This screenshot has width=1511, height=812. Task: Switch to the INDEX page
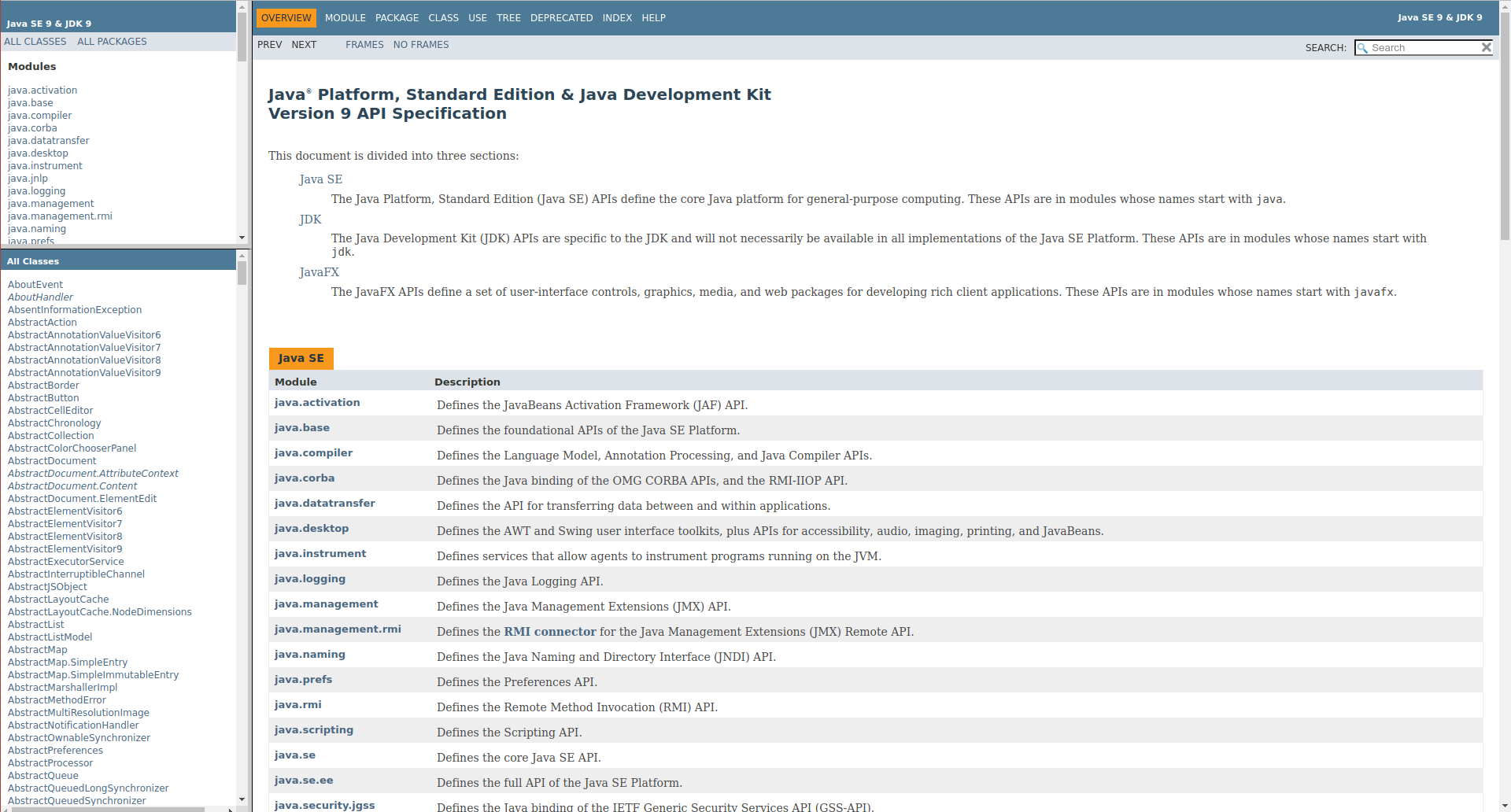[617, 18]
